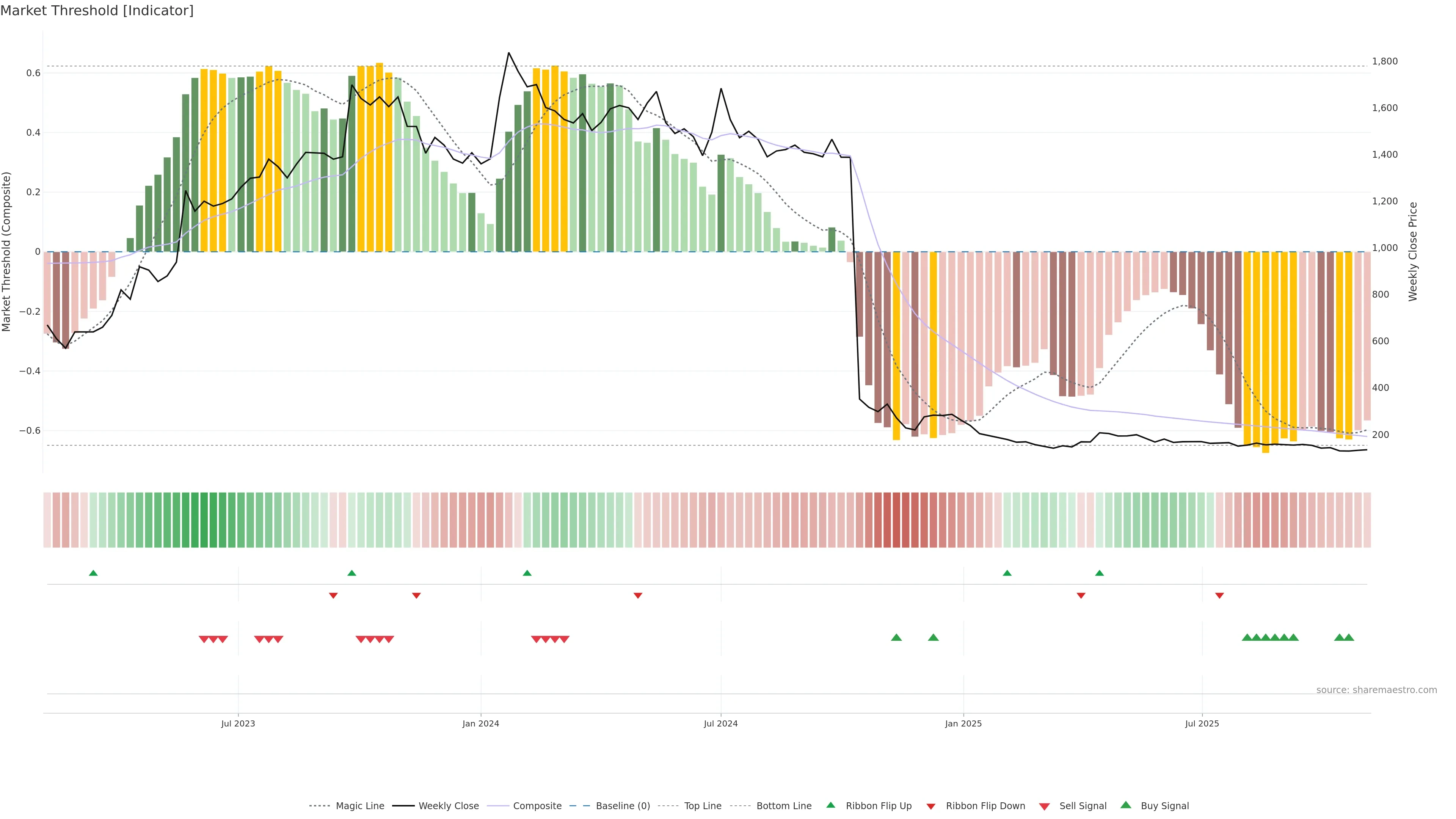
Task: Toggle the Top Line legend entry
Action: point(703,806)
